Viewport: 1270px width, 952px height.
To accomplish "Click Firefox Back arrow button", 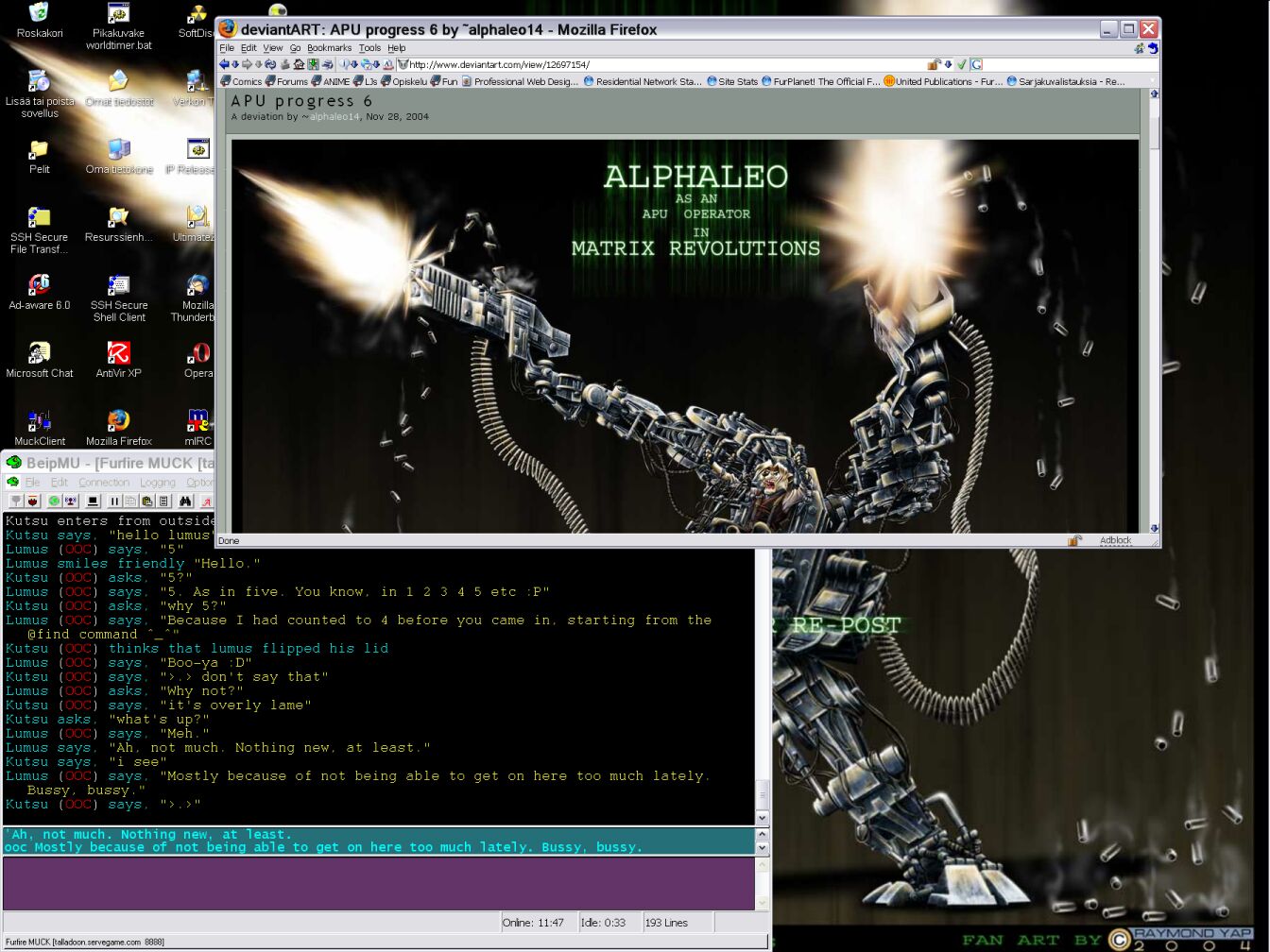I will [x=224, y=64].
